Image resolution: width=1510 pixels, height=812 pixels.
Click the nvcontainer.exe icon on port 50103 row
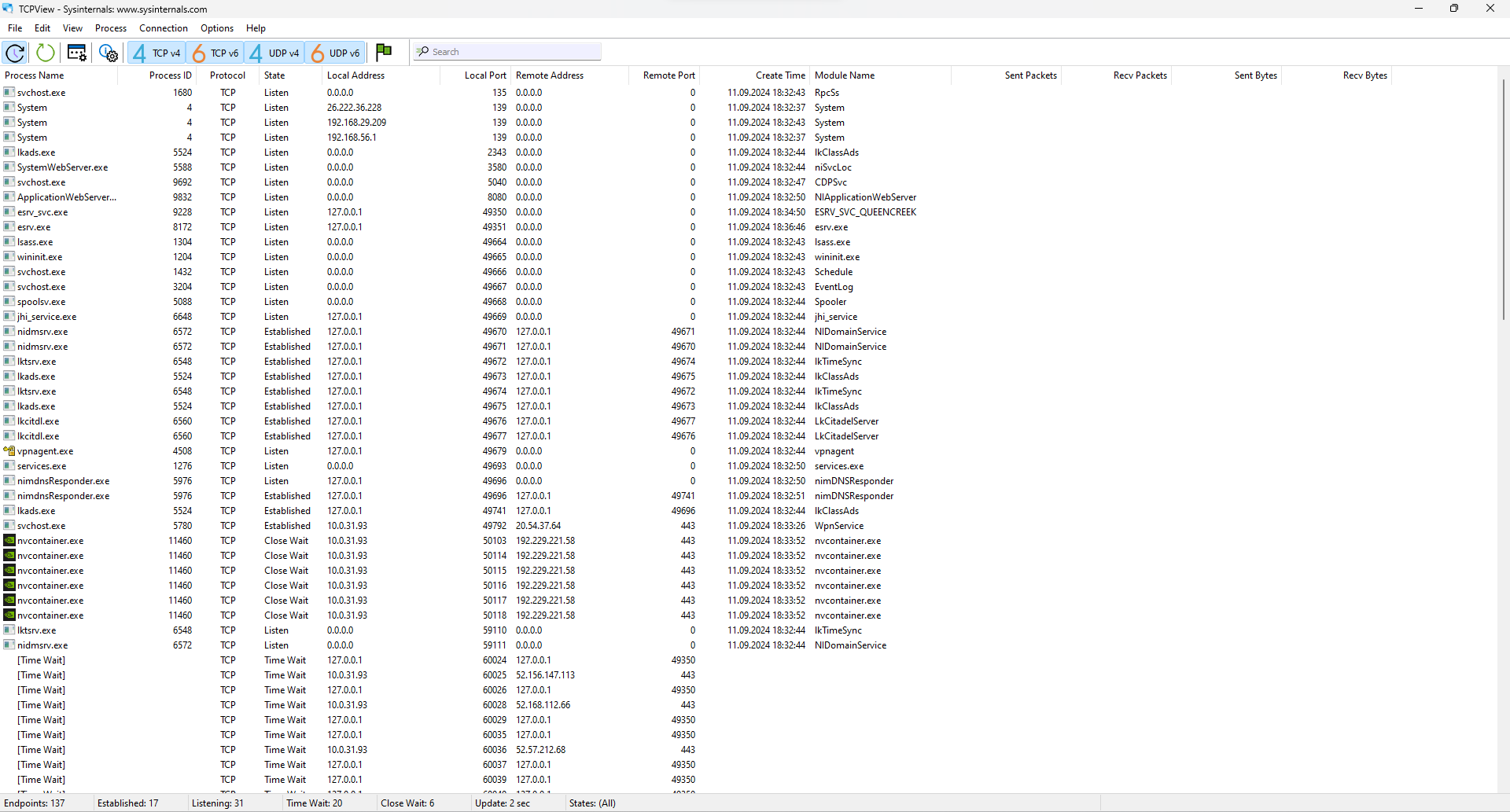(9, 541)
